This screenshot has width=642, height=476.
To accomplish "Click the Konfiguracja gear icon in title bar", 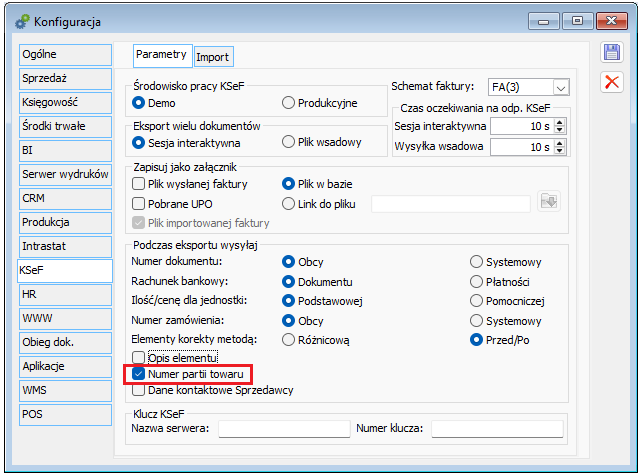I will click(x=22, y=22).
